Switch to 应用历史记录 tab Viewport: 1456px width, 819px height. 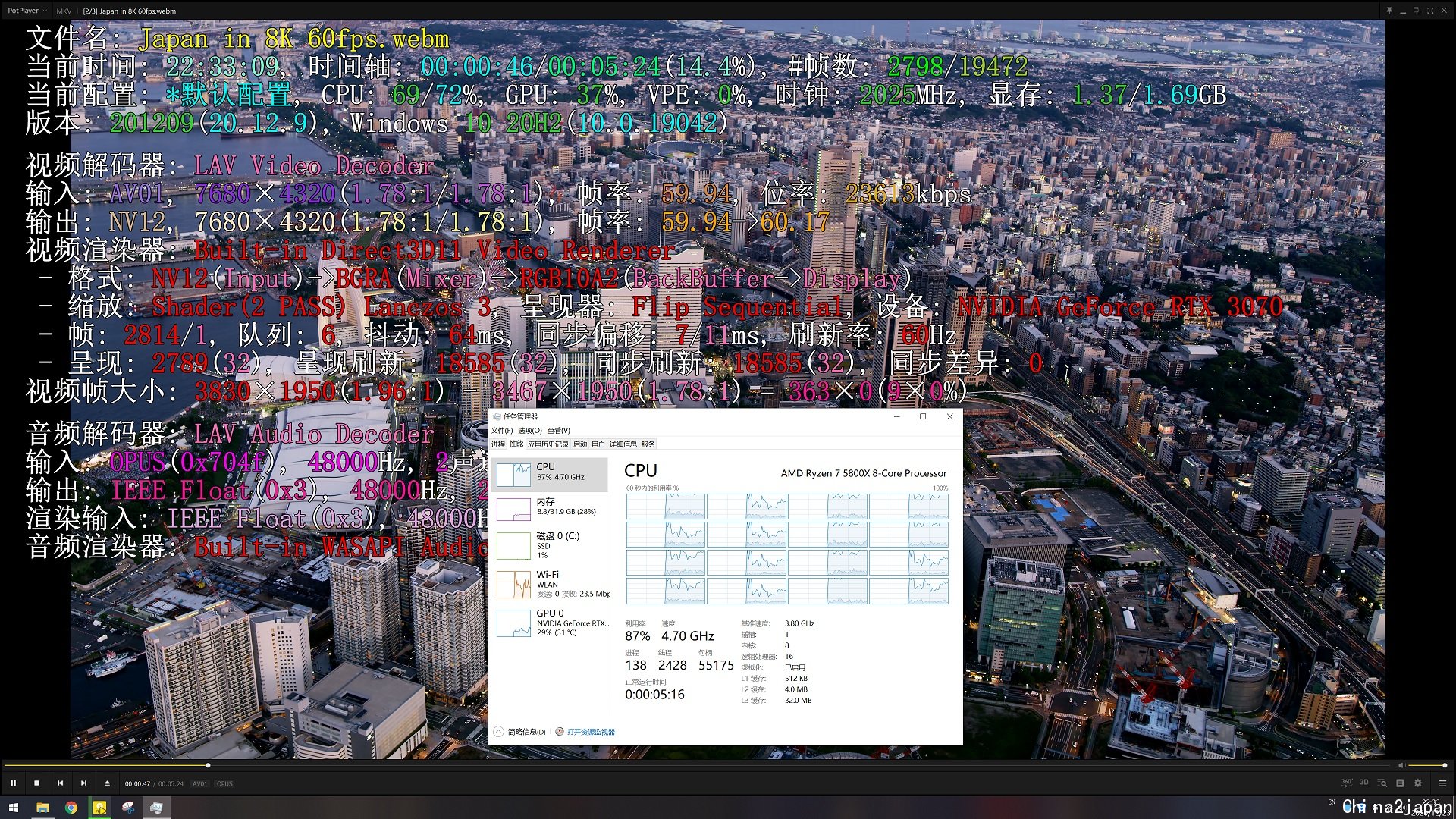tap(548, 444)
